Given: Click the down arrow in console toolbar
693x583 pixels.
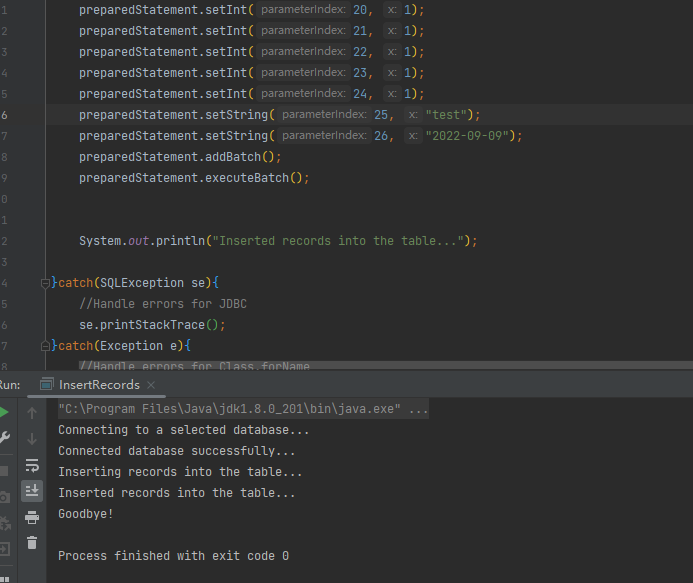Looking at the screenshot, I should click(32, 438).
